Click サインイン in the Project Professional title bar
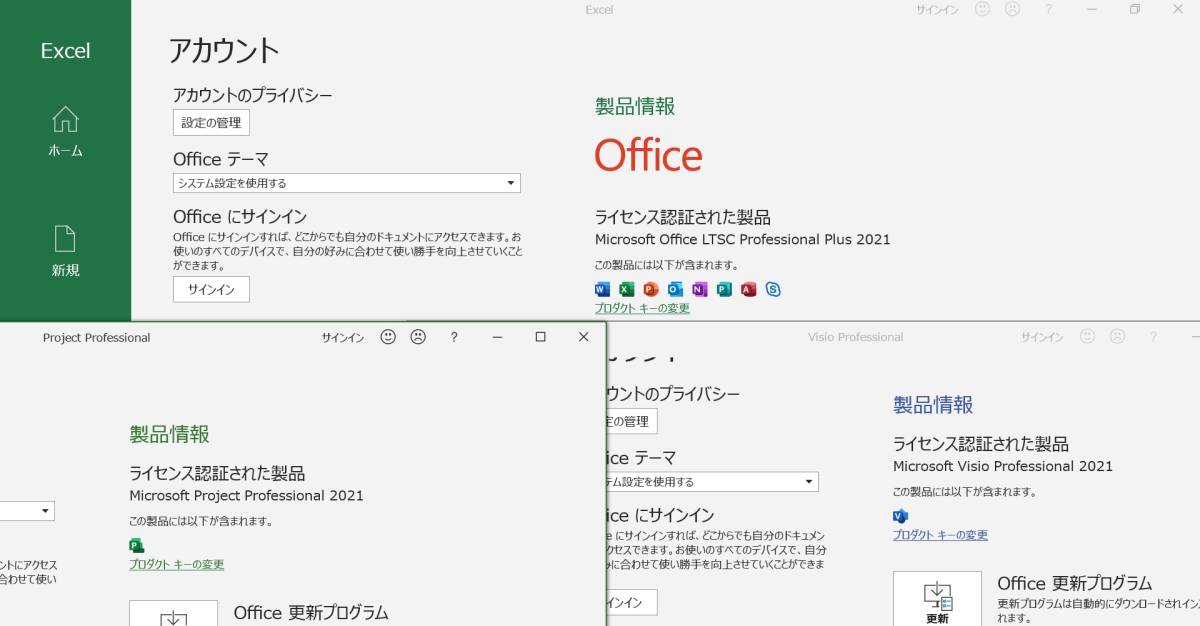This screenshot has height=626, width=1200. click(x=343, y=338)
